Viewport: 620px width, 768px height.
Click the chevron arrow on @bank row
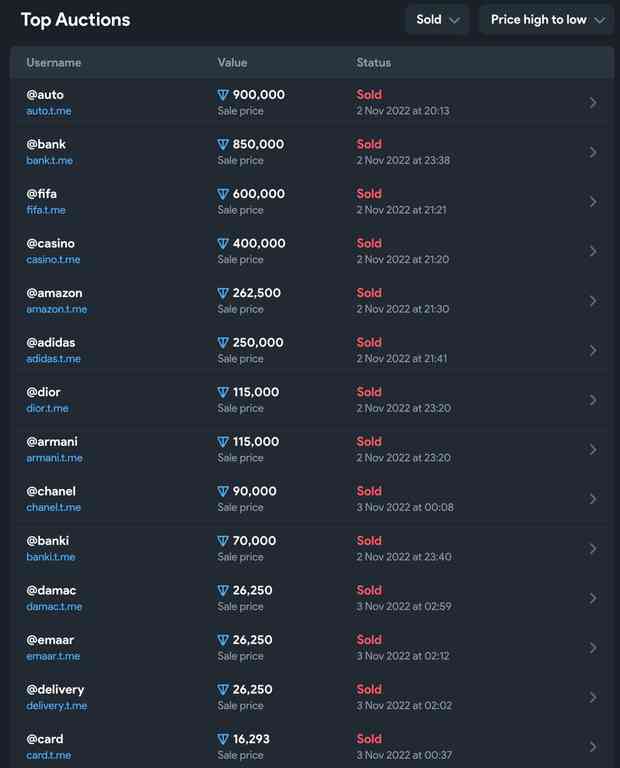(593, 152)
